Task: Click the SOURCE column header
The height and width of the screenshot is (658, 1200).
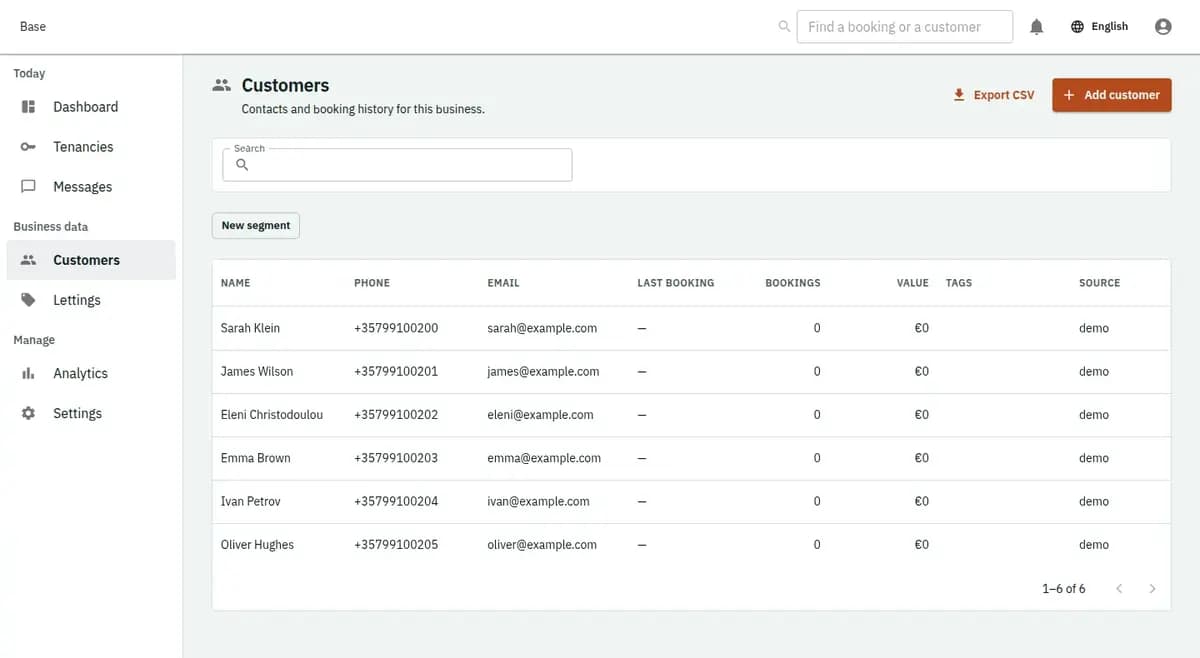Action: point(1099,283)
